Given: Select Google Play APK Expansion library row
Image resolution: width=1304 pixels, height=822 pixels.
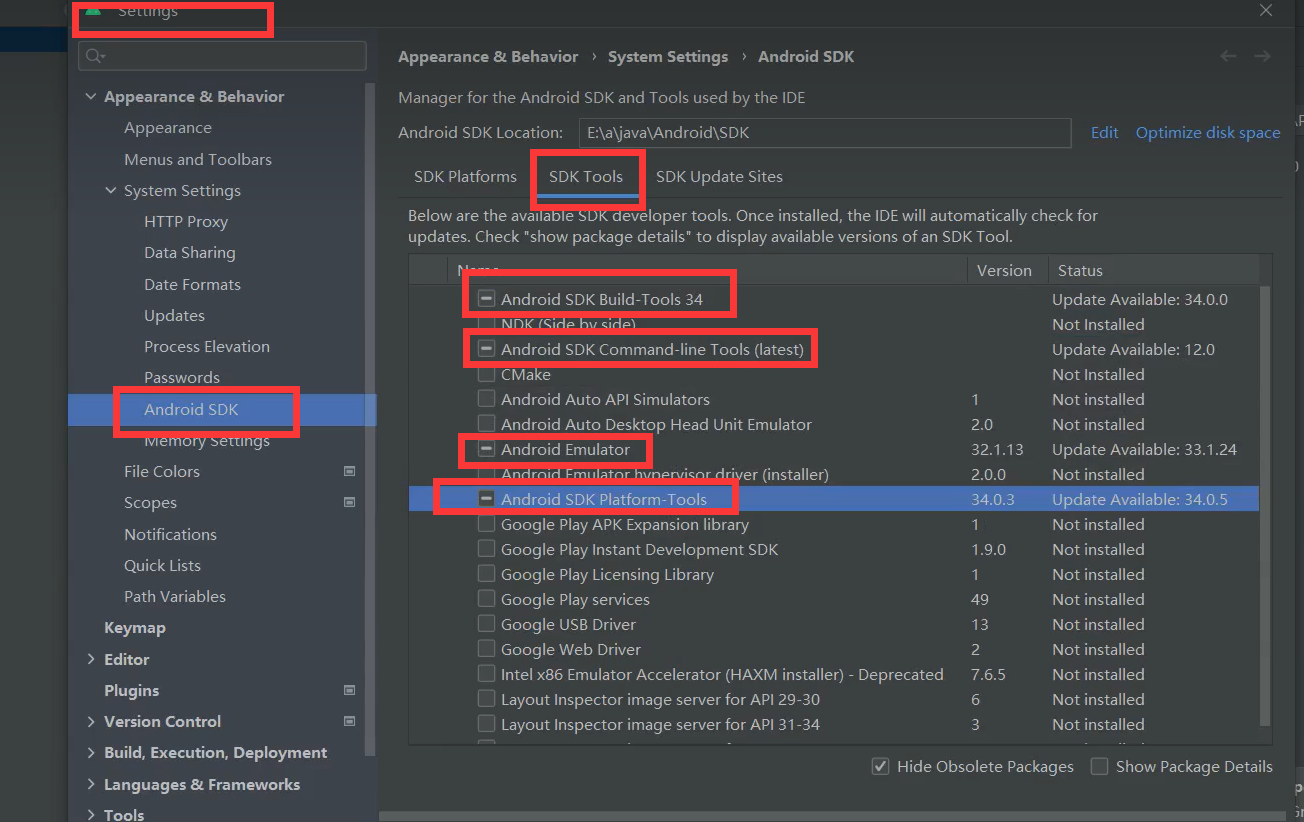Looking at the screenshot, I should coord(834,524).
